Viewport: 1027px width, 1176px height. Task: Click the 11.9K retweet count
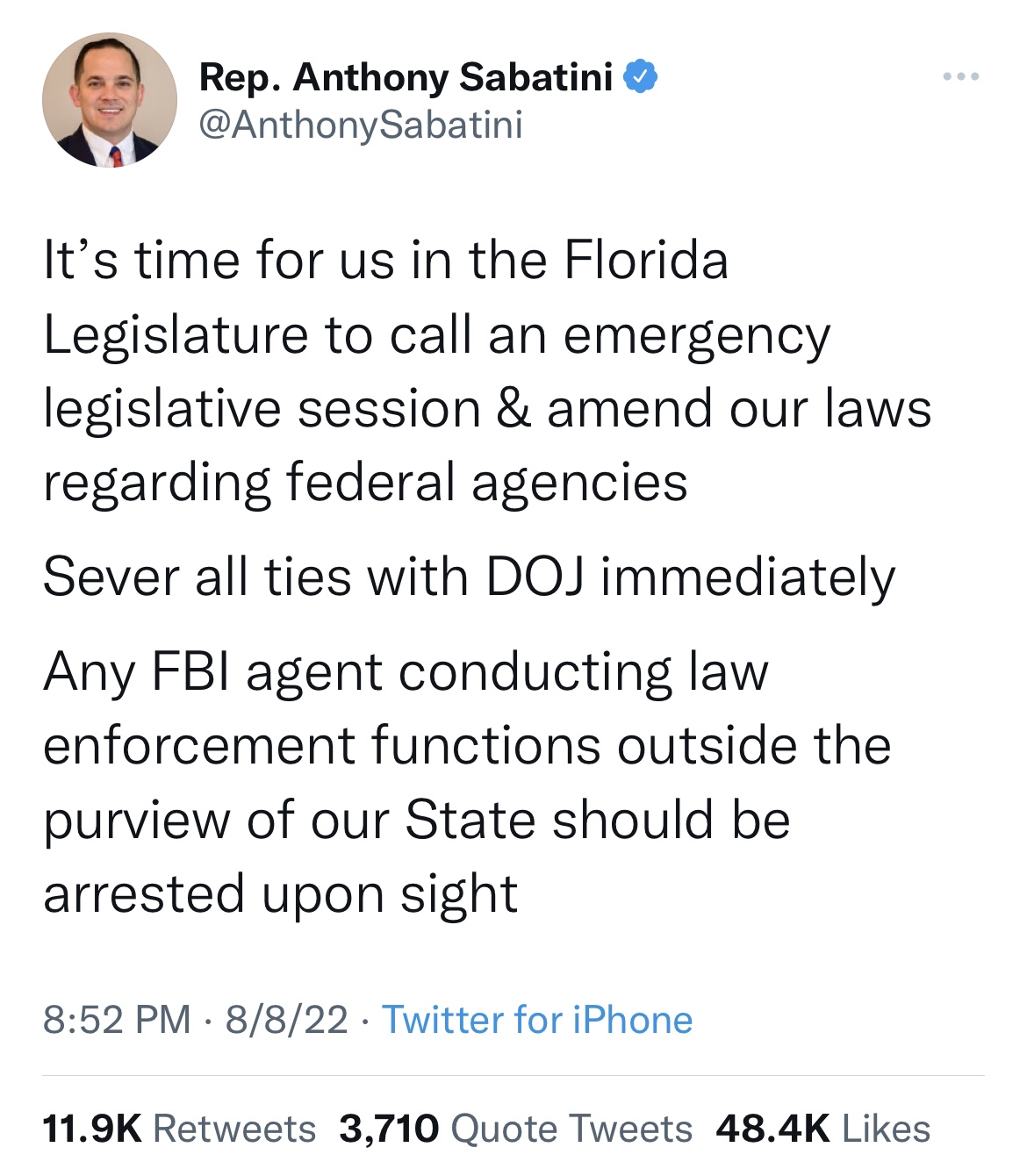pyautogui.click(x=91, y=1129)
